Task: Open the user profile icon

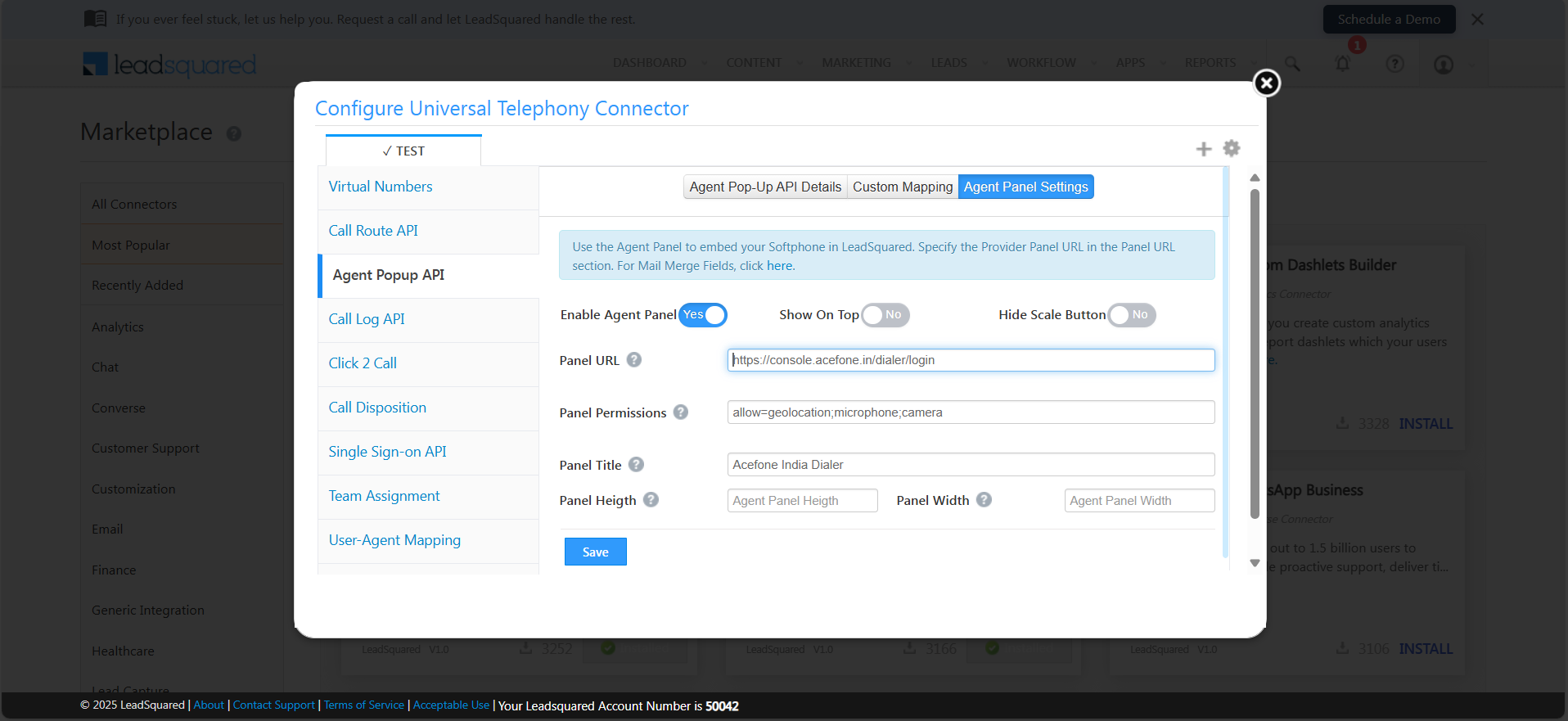Action: 1444,64
